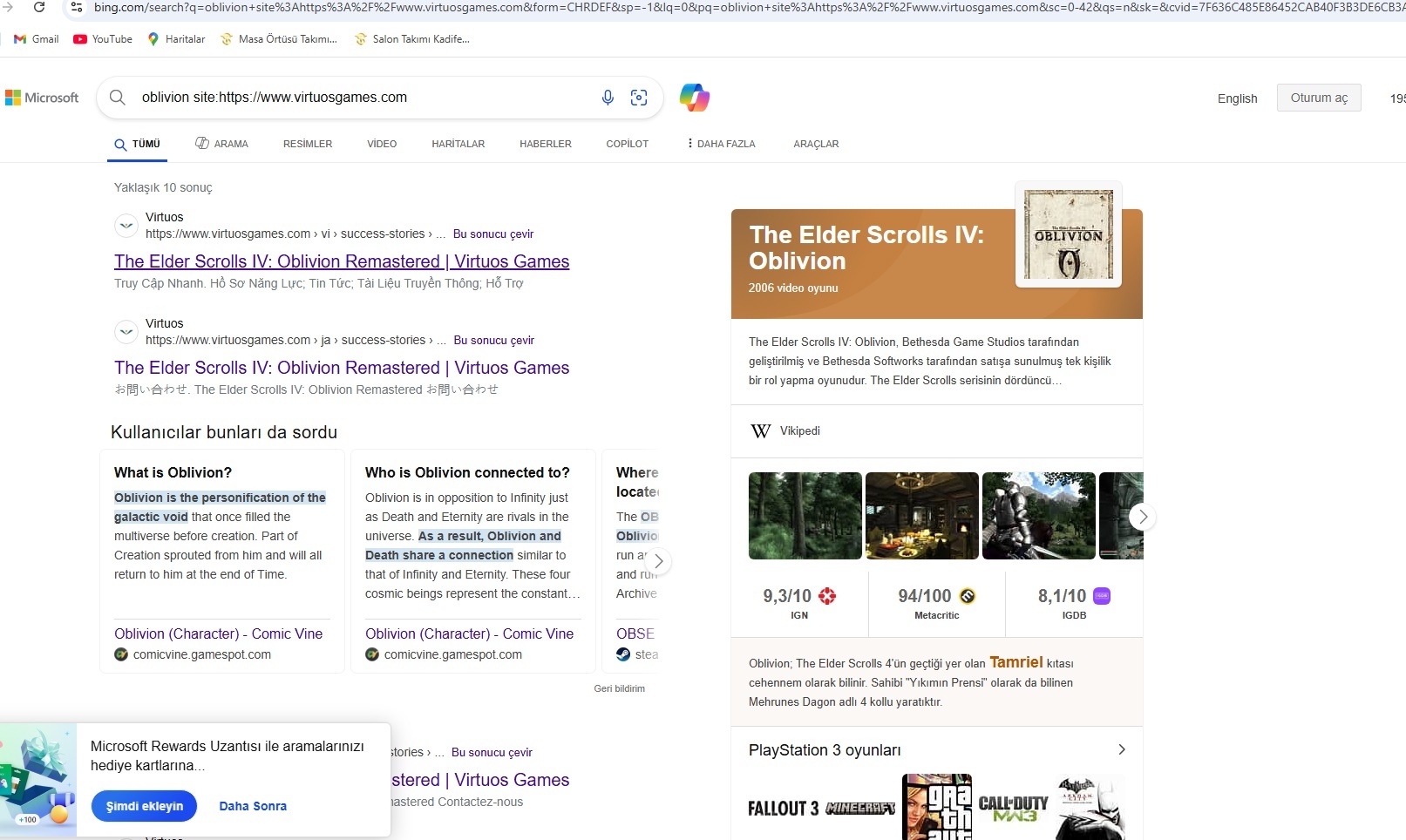1406x840 pixels.
Task: Start voice search with microphone icon
Action: click(608, 98)
